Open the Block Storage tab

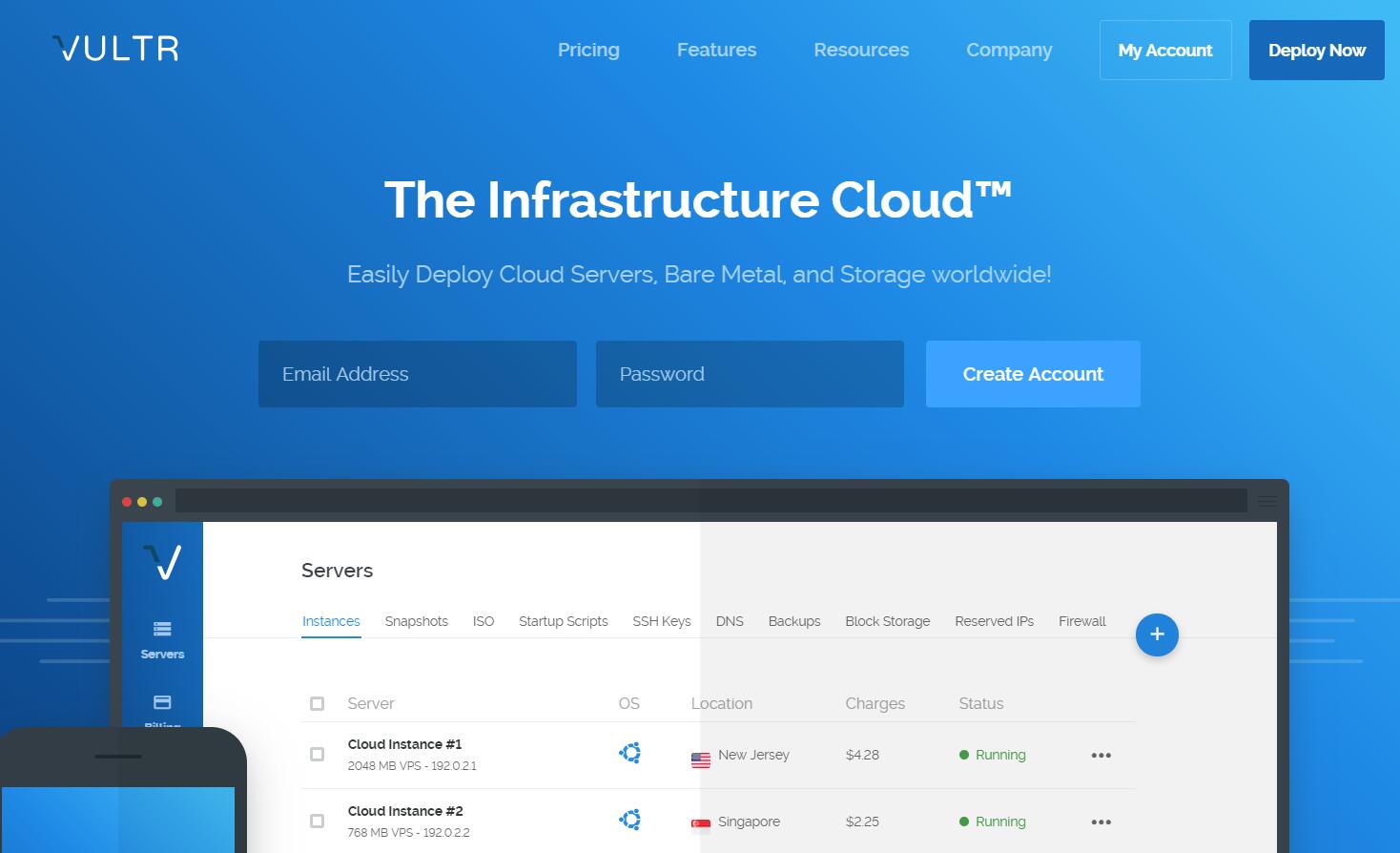pyautogui.click(x=887, y=621)
